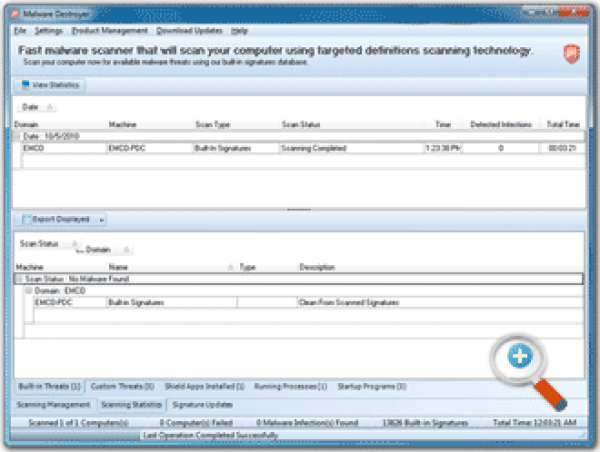
Task: Open the Product Management menu
Action: click(110, 31)
